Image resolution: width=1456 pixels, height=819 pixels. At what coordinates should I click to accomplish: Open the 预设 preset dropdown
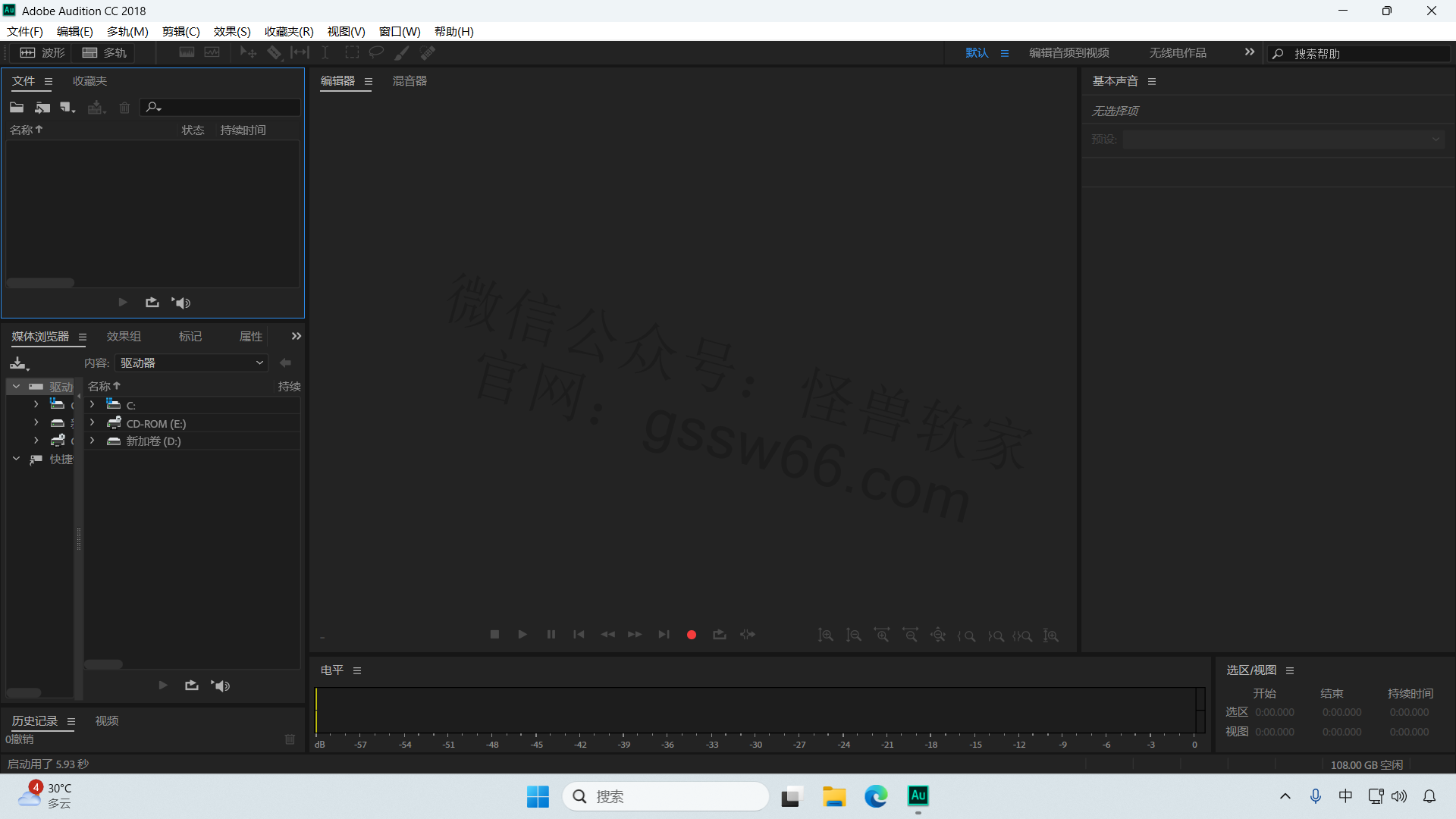click(x=1284, y=140)
